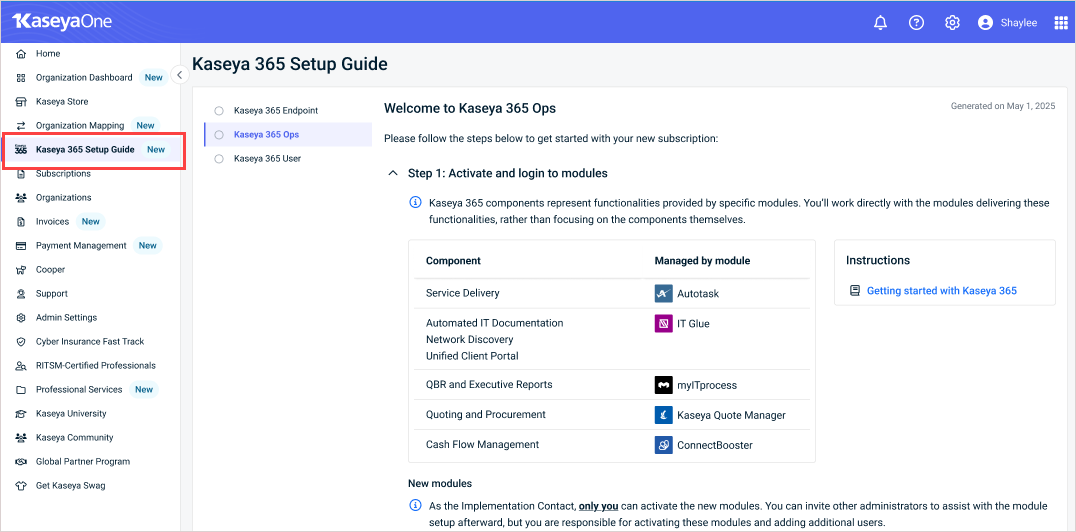Open RITSM-Certified Professionals
The height and width of the screenshot is (532, 1076).
[95, 366]
